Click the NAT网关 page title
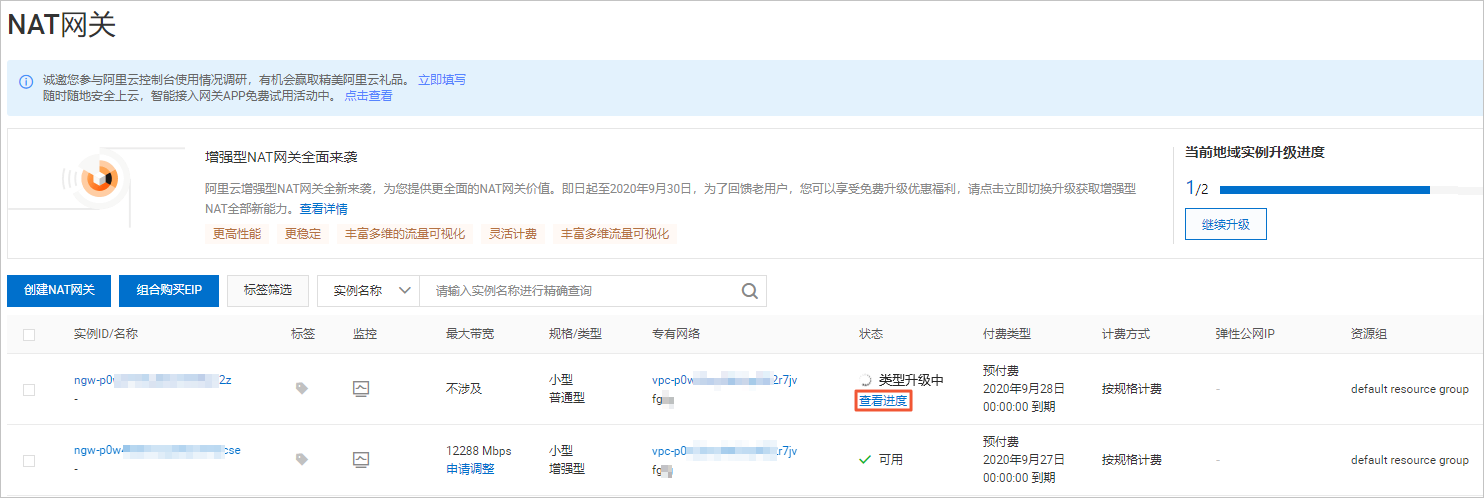Viewport: 1484px width, 498px height. click(62, 26)
